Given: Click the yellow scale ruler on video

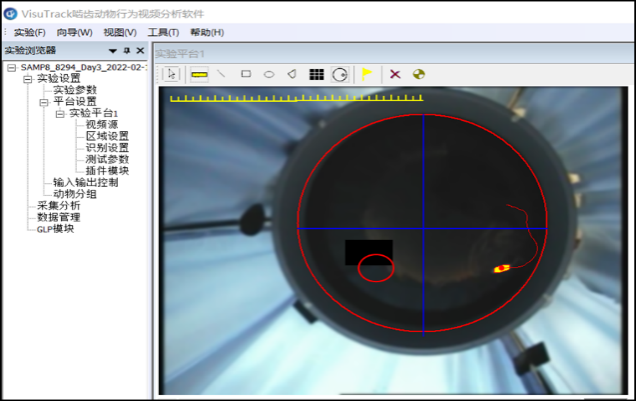Looking at the screenshot, I should pyautogui.click(x=297, y=98).
